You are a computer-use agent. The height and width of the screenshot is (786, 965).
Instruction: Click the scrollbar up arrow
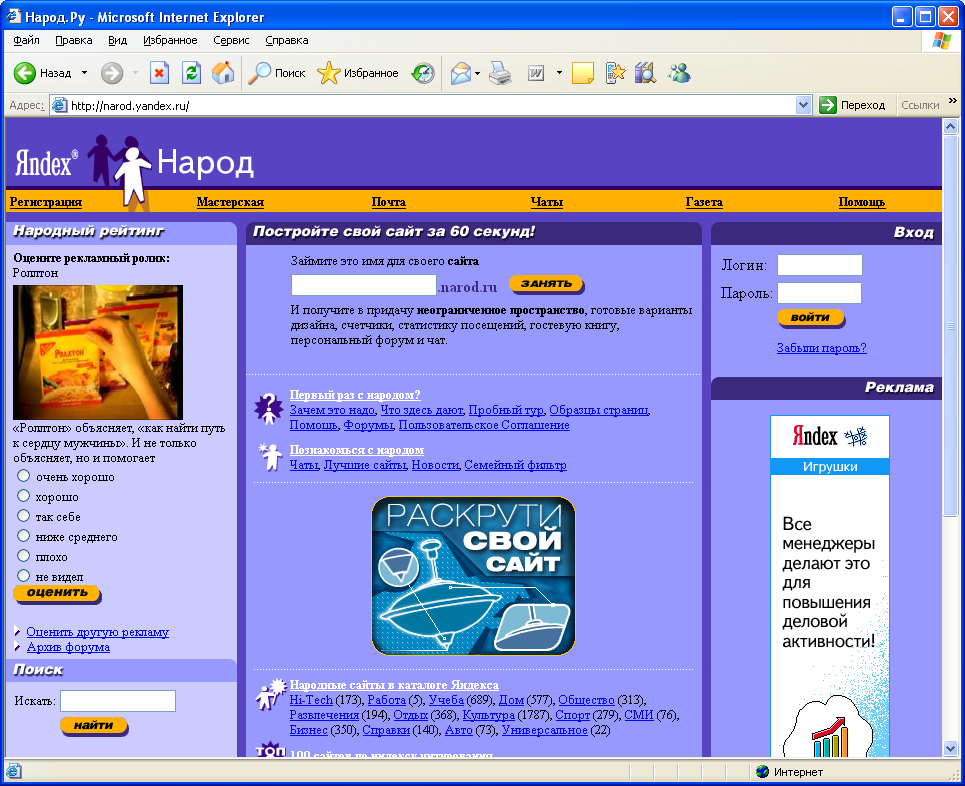(951, 127)
